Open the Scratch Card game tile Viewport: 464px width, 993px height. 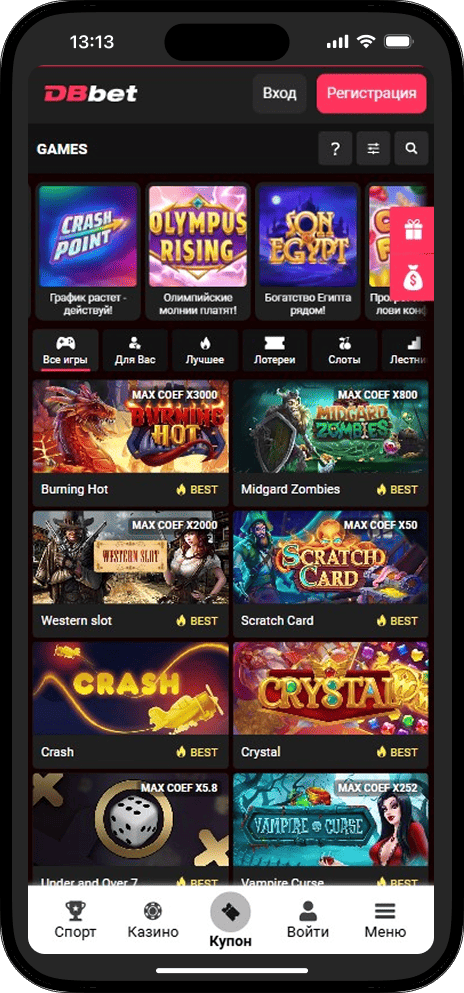330,574
